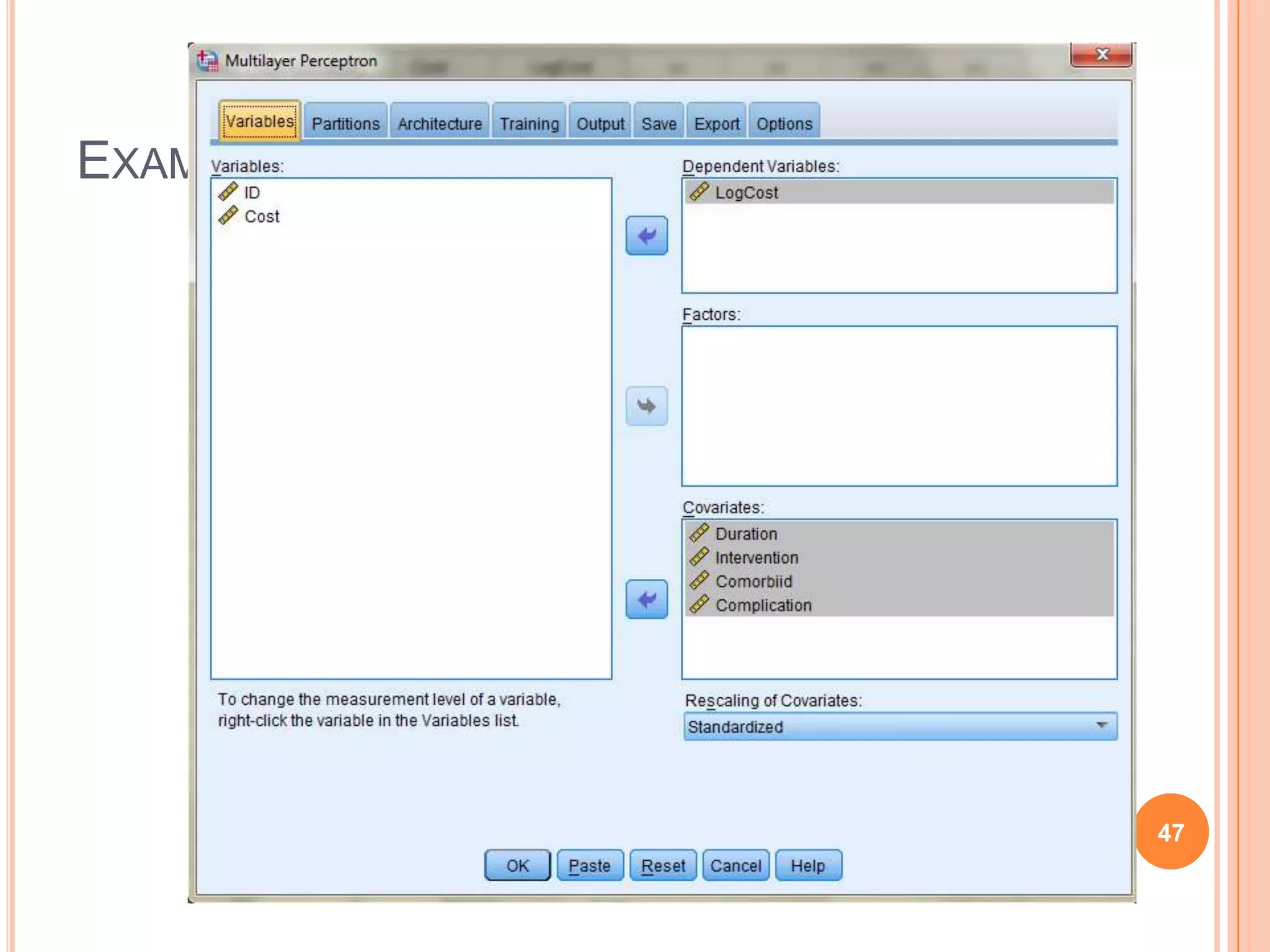Open the Training tab
This screenshot has height=952, width=1270.
(529, 123)
